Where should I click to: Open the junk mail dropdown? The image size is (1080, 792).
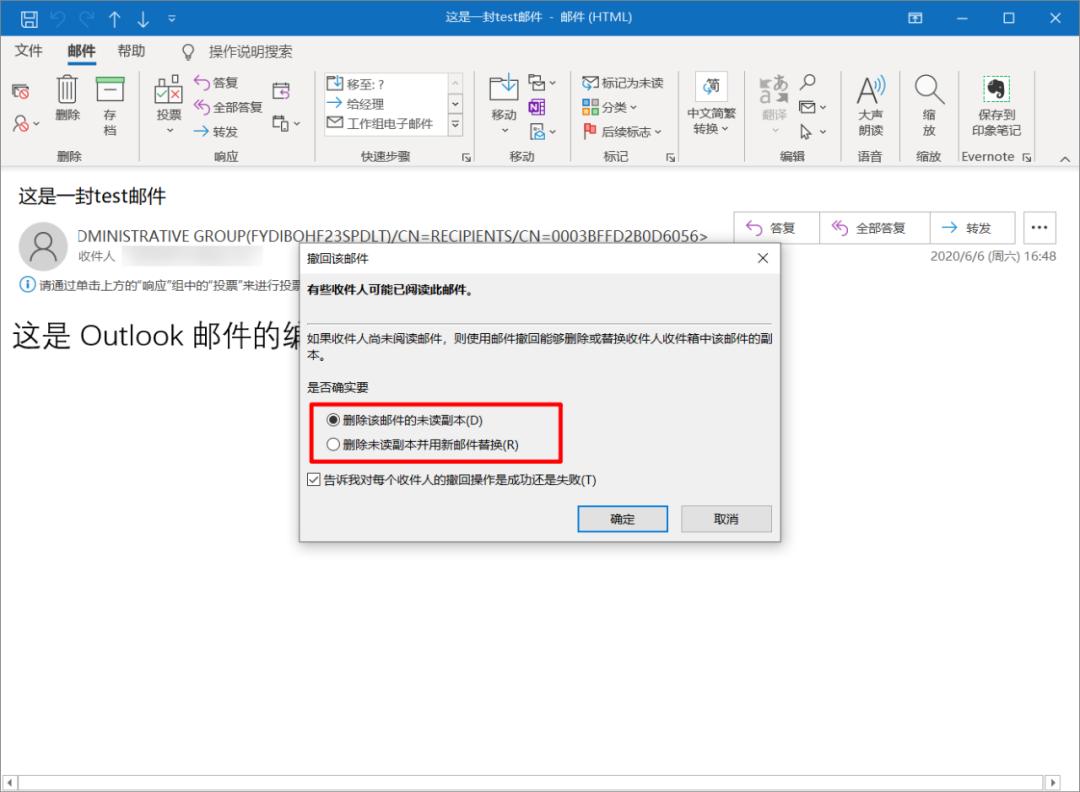tap(26, 123)
